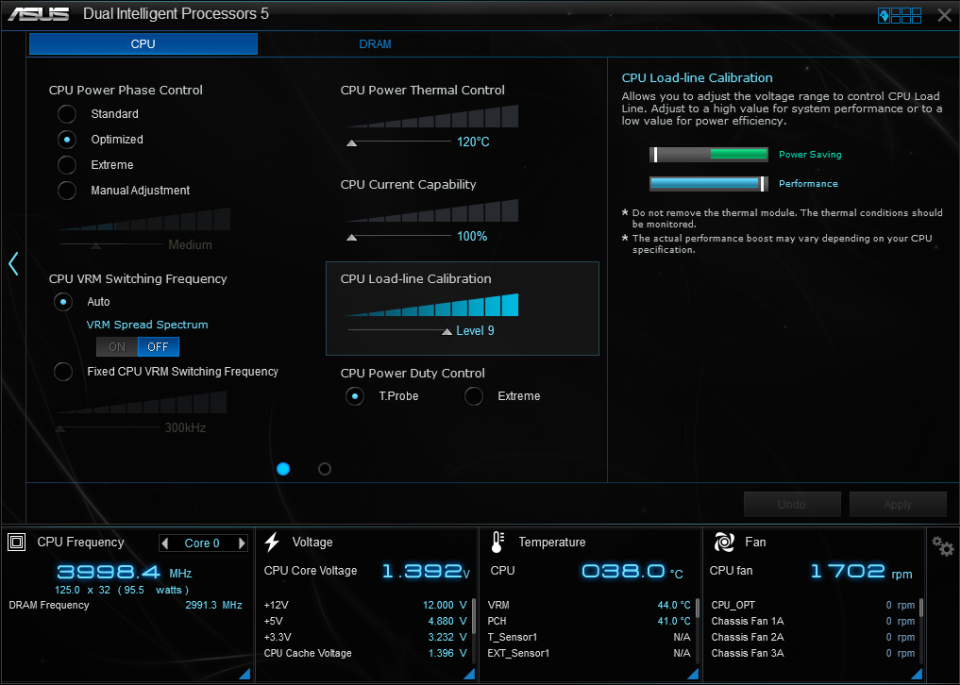960x685 pixels.
Task: Select Fixed CPU VRM Switching Frequency
Action: (x=63, y=372)
